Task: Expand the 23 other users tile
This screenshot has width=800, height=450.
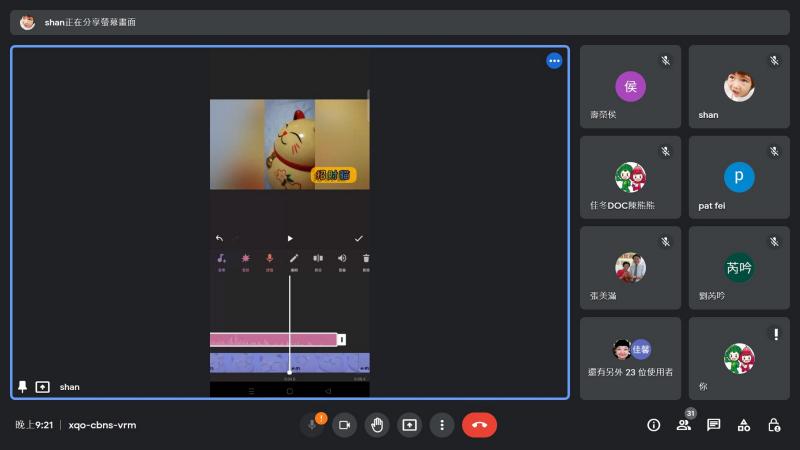Action: 630,358
